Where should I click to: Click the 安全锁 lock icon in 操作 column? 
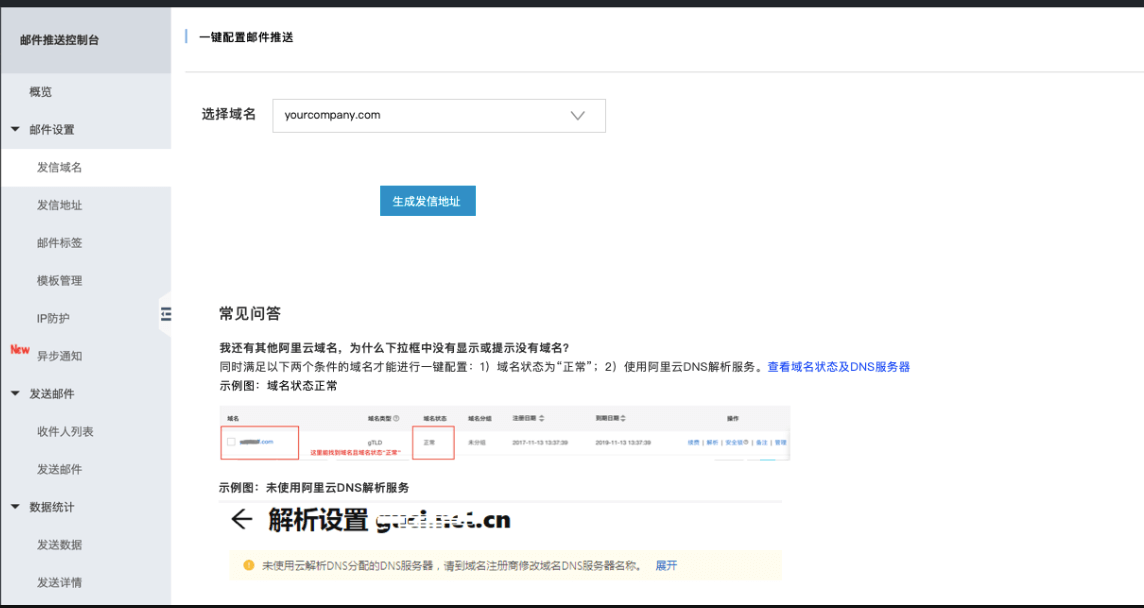742,443
